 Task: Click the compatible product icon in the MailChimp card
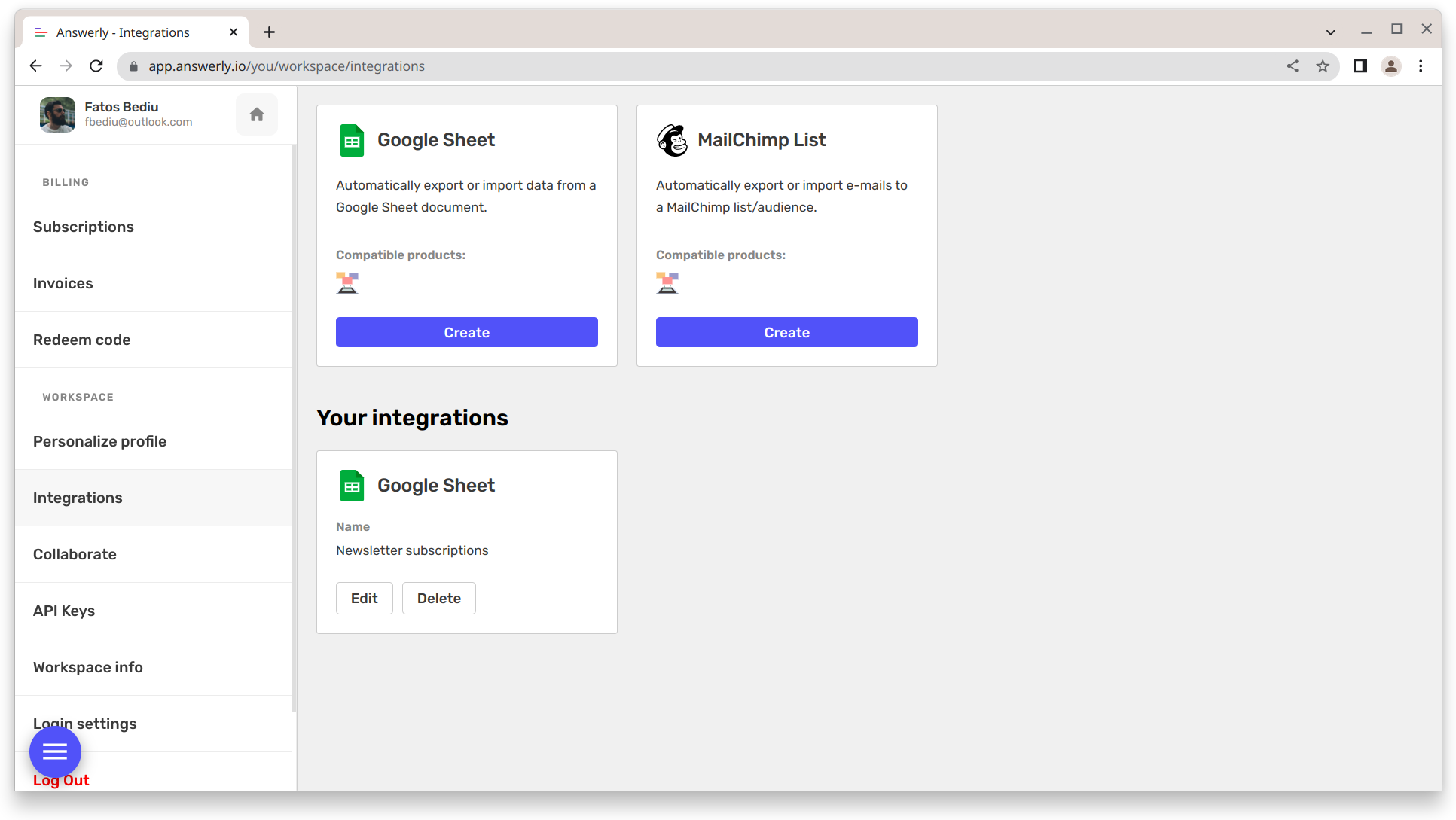tap(667, 283)
